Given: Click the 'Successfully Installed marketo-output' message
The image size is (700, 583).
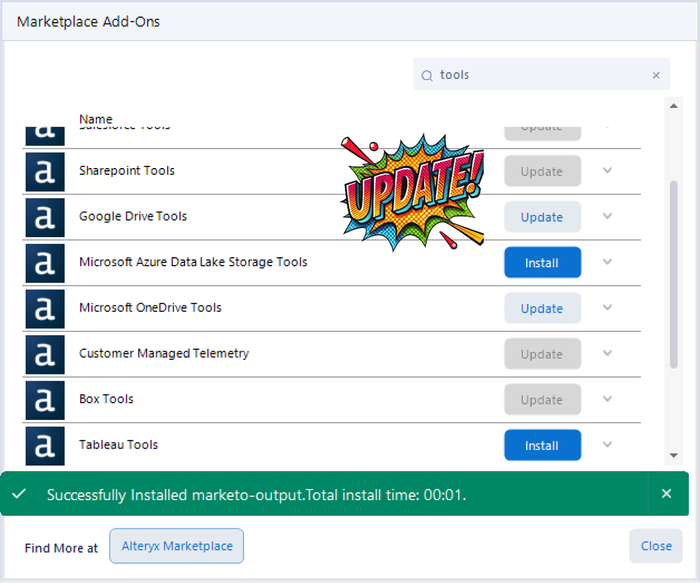Looking at the screenshot, I should (x=256, y=495).
